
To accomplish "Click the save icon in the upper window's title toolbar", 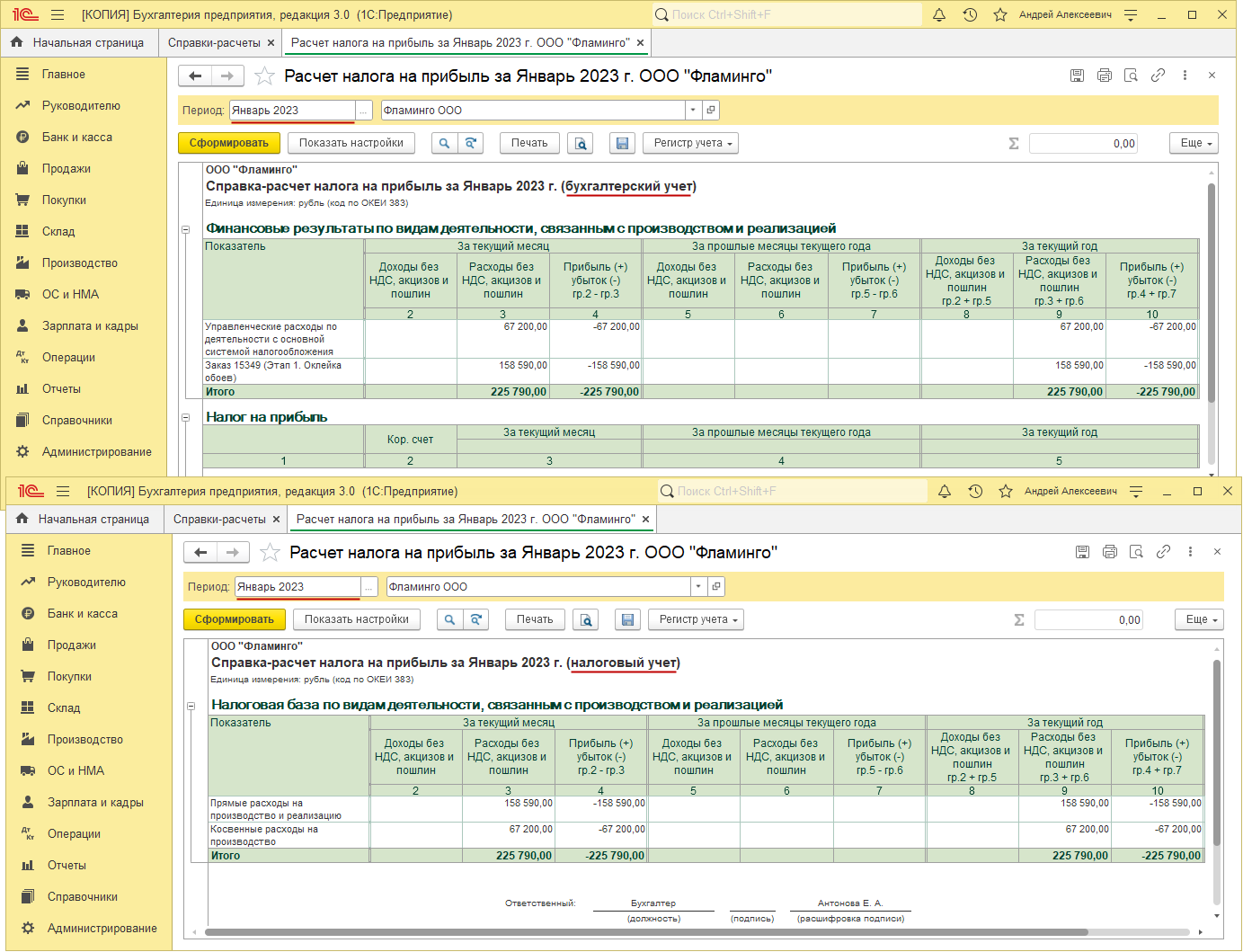I will [x=1077, y=76].
